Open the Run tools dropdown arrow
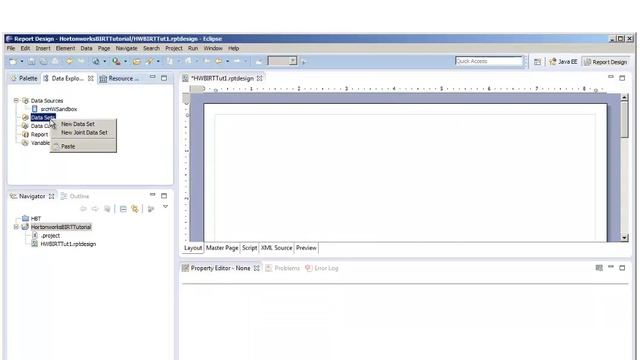The image size is (640, 360). [x=125, y=62]
